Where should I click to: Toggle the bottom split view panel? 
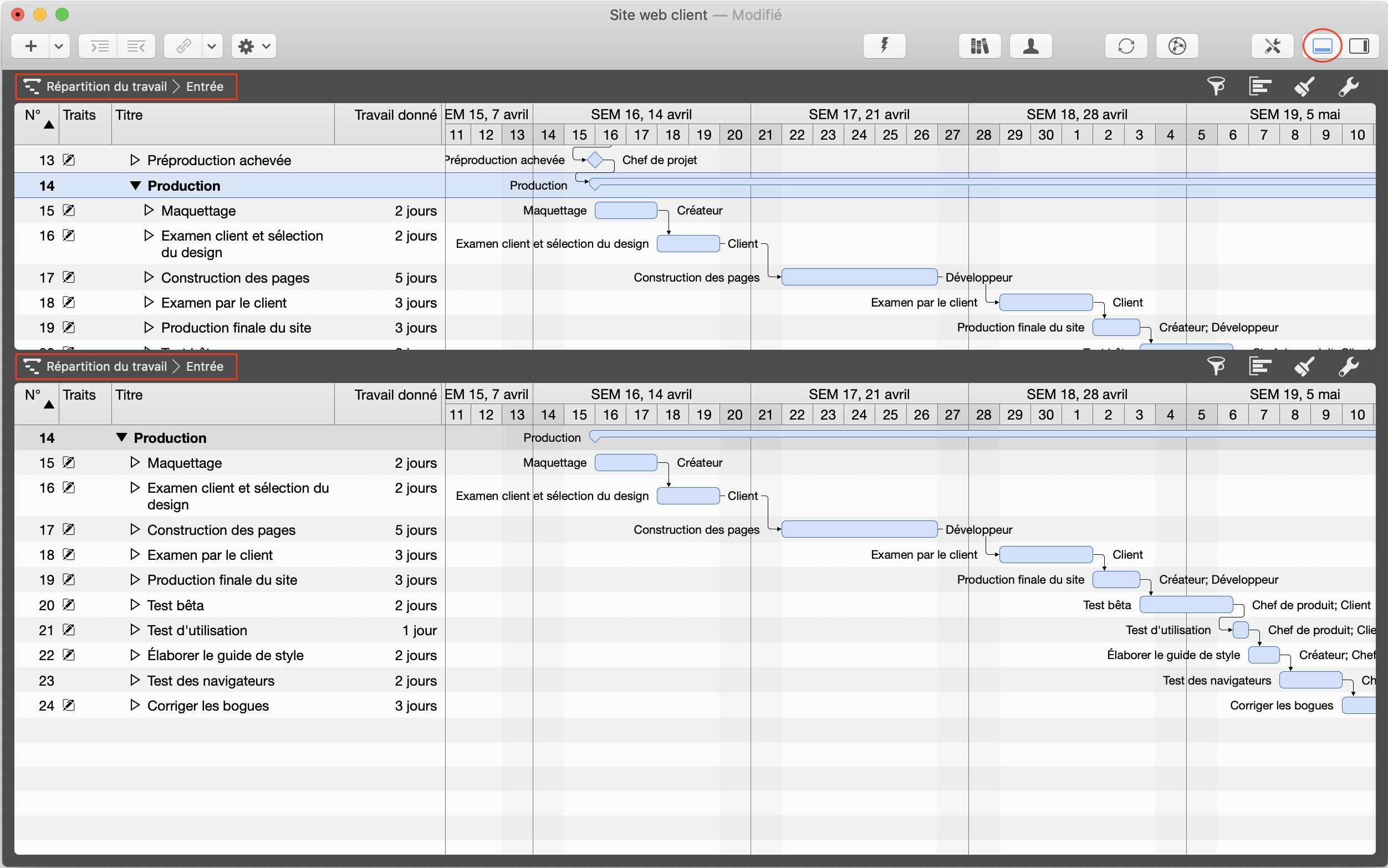click(x=1322, y=46)
